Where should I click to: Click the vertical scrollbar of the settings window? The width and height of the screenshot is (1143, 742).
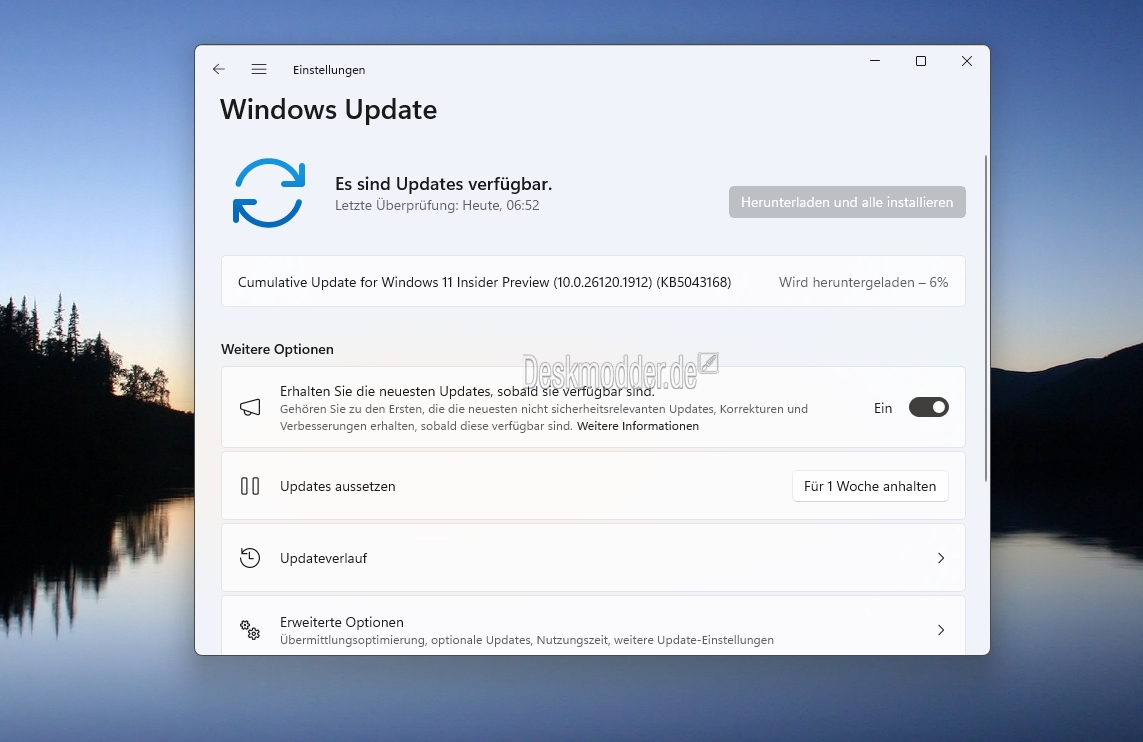tap(986, 318)
